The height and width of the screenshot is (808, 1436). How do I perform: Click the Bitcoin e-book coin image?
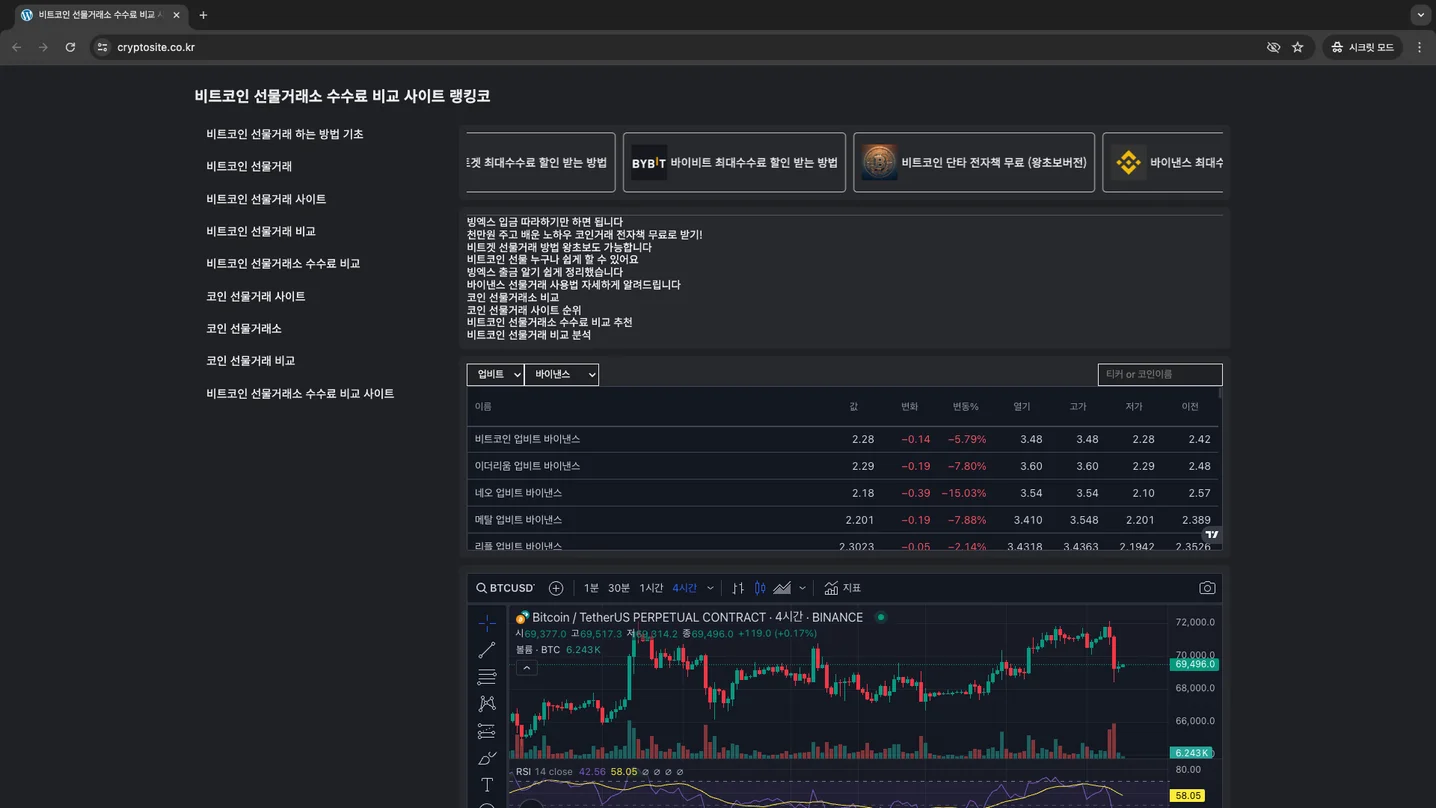coord(879,162)
